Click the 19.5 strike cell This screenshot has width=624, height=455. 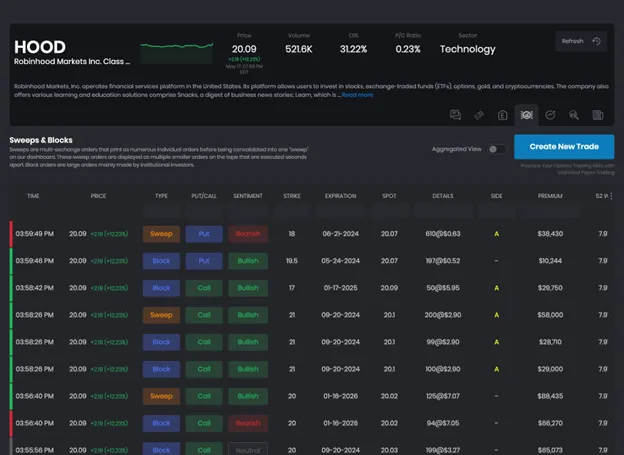pos(292,261)
